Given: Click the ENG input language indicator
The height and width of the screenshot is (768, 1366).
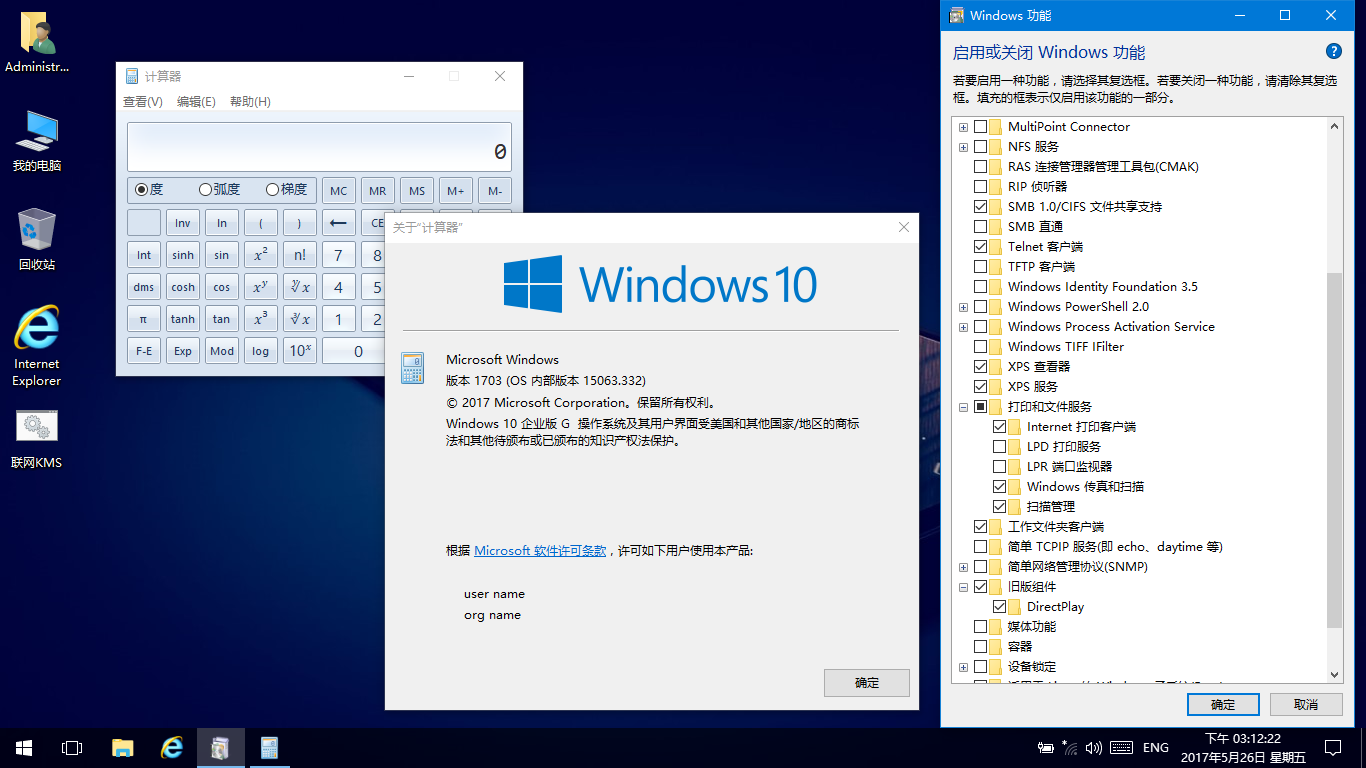Looking at the screenshot, I should [1156, 748].
